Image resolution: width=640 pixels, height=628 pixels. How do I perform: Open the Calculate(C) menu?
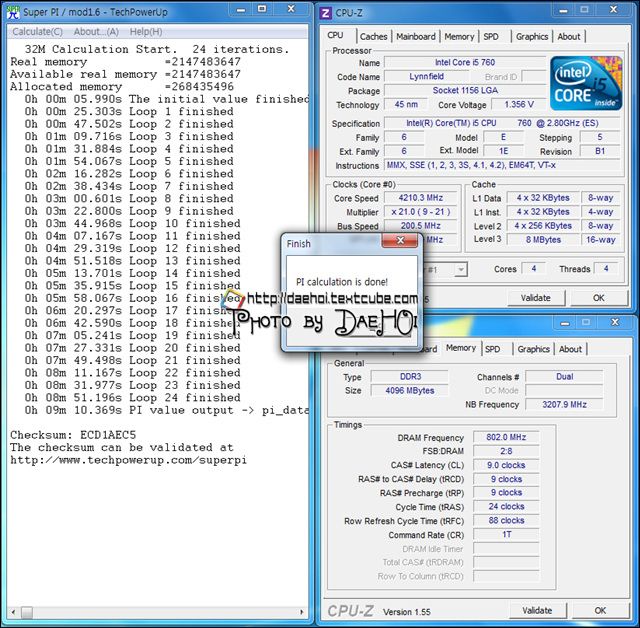coord(38,32)
